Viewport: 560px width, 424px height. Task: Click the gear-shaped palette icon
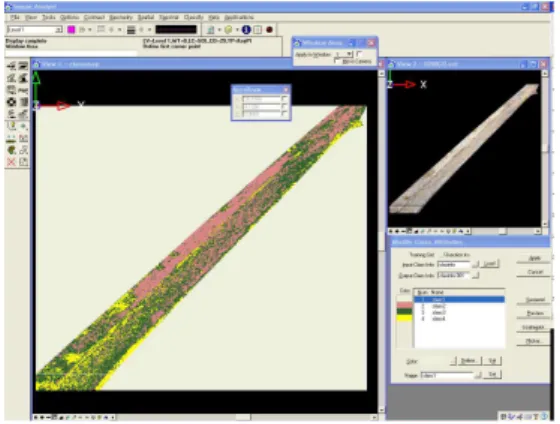pyautogui.click(x=11, y=102)
